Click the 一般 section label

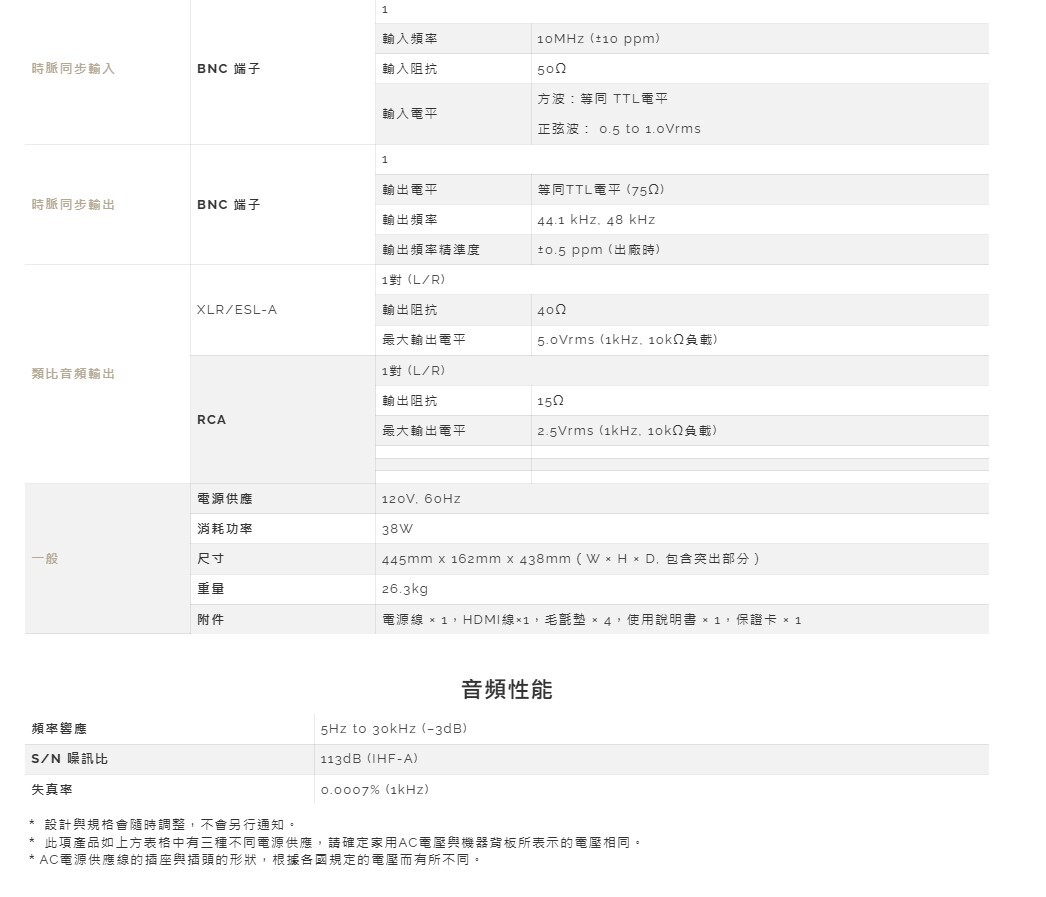(x=45, y=559)
